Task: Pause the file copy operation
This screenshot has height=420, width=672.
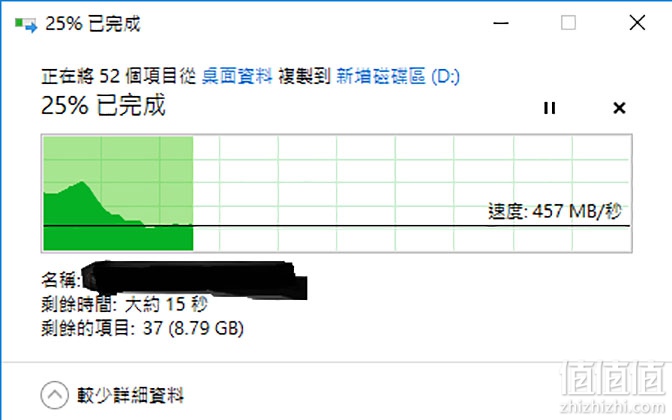Action: (549, 108)
